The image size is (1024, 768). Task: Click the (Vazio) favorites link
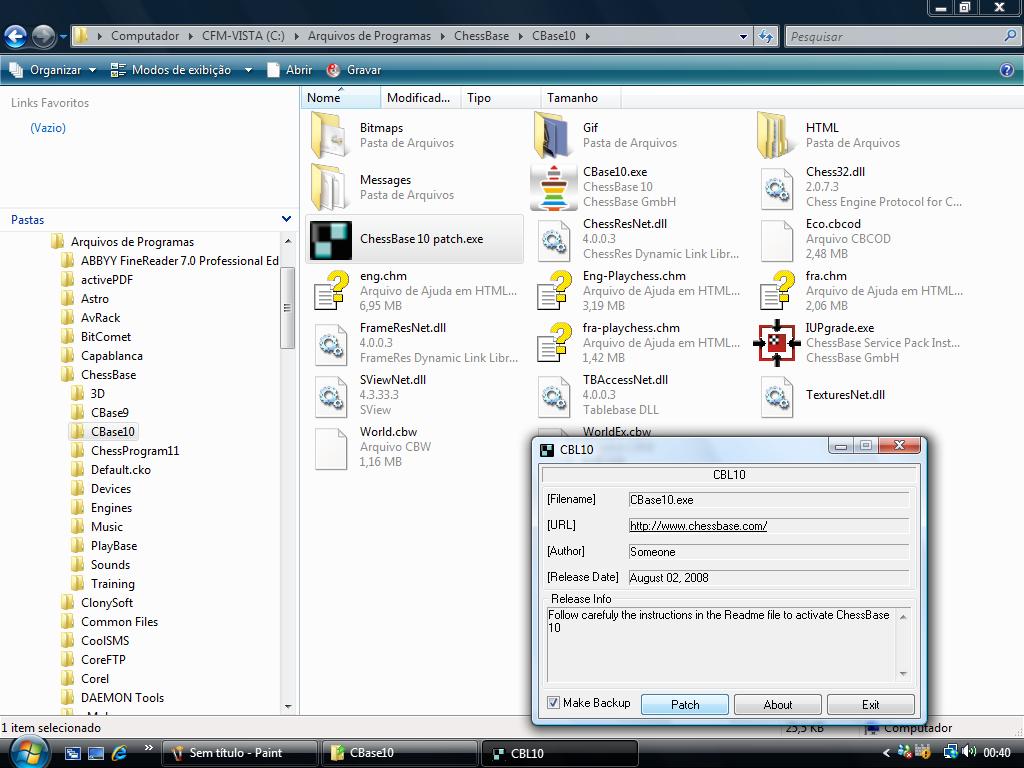[x=48, y=128]
